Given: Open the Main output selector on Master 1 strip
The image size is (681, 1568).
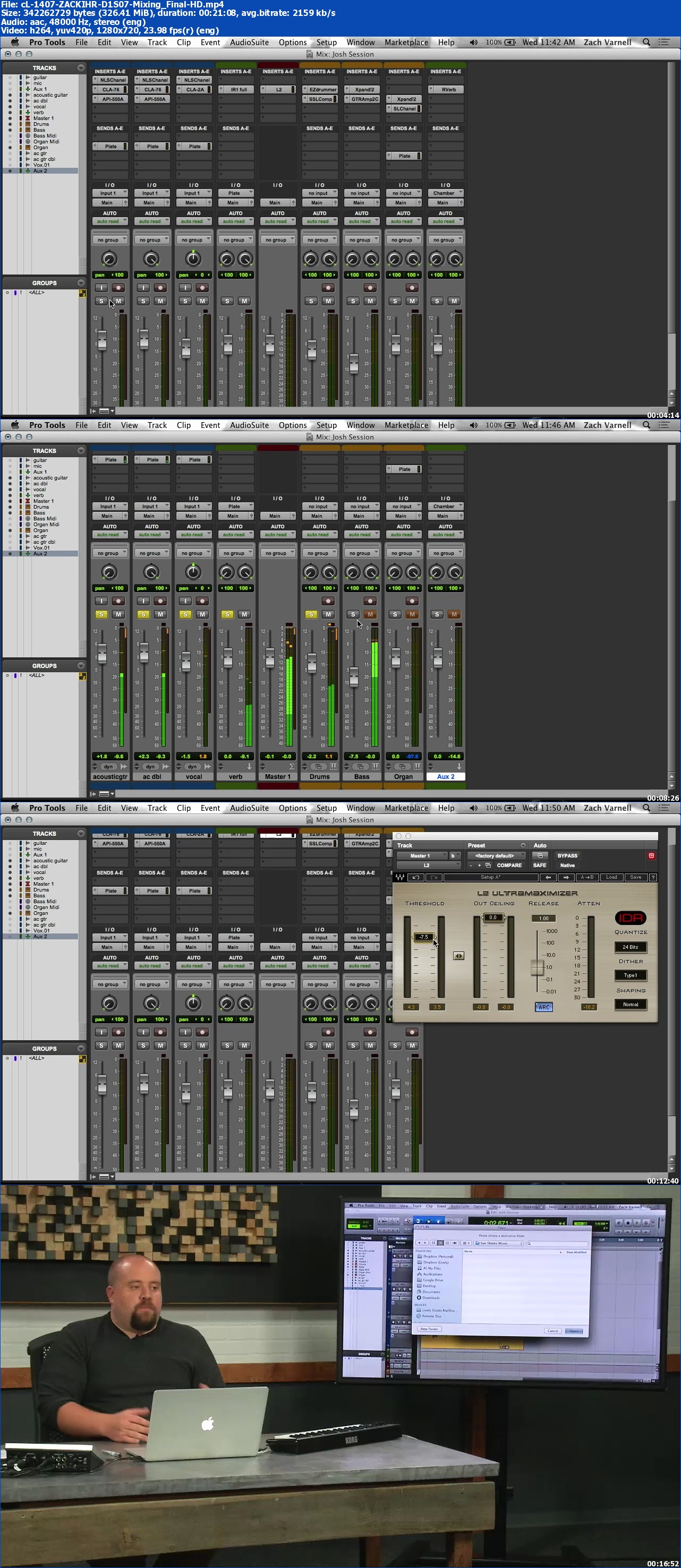Looking at the screenshot, I should pyautogui.click(x=278, y=516).
